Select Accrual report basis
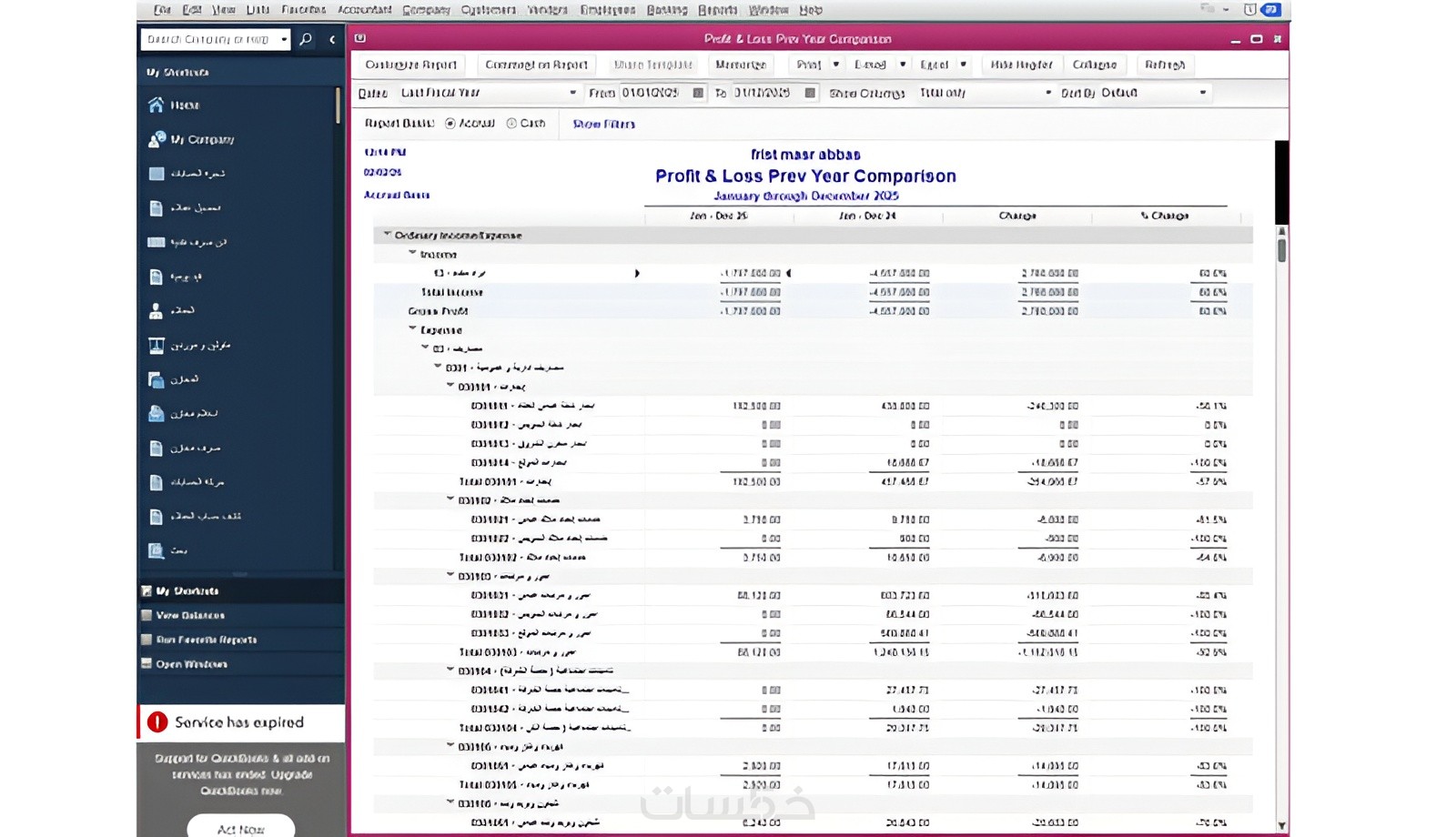The image size is (1456, 837). [x=450, y=124]
